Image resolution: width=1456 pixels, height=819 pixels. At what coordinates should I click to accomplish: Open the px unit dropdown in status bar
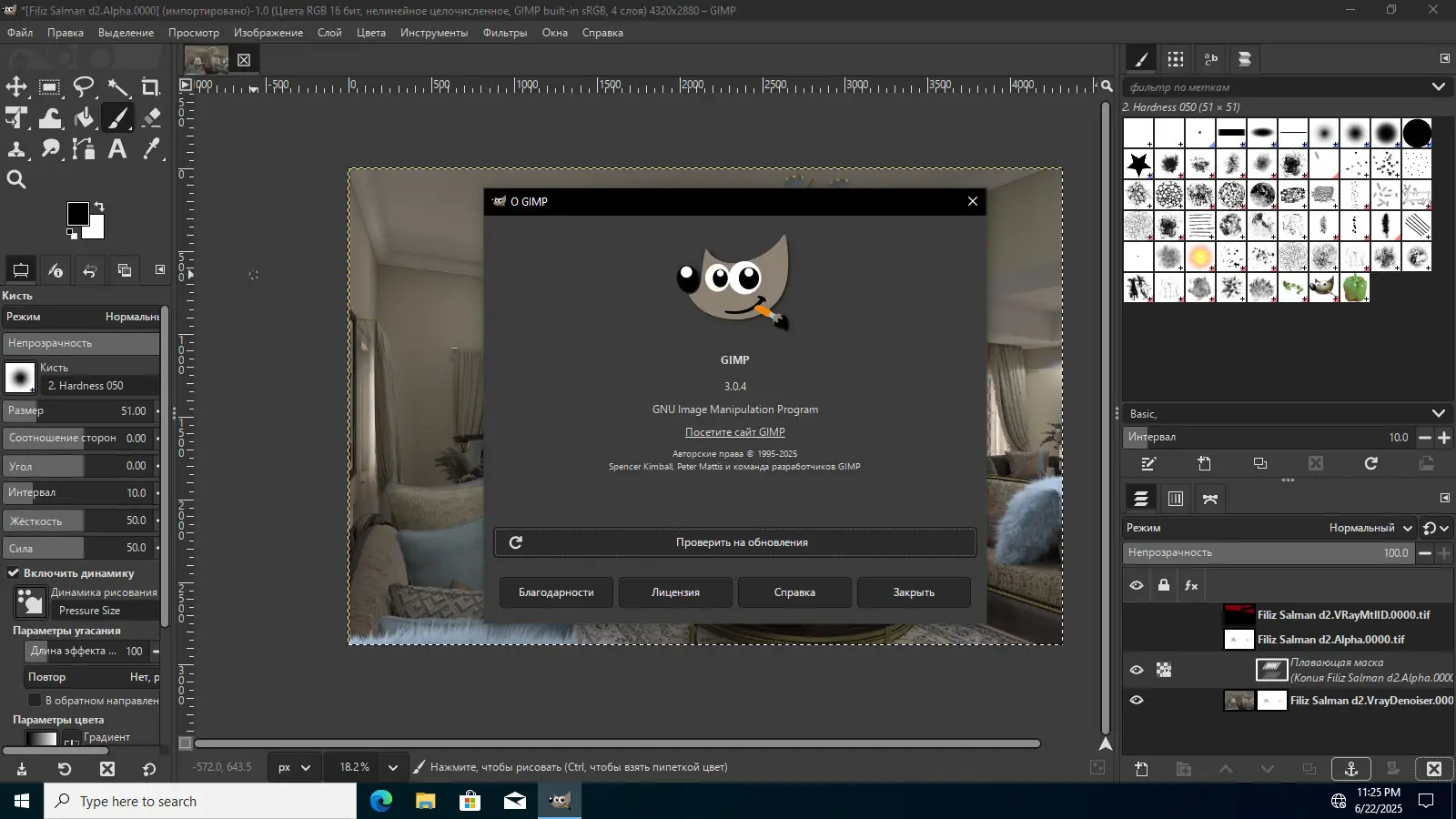tap(295, 767)
